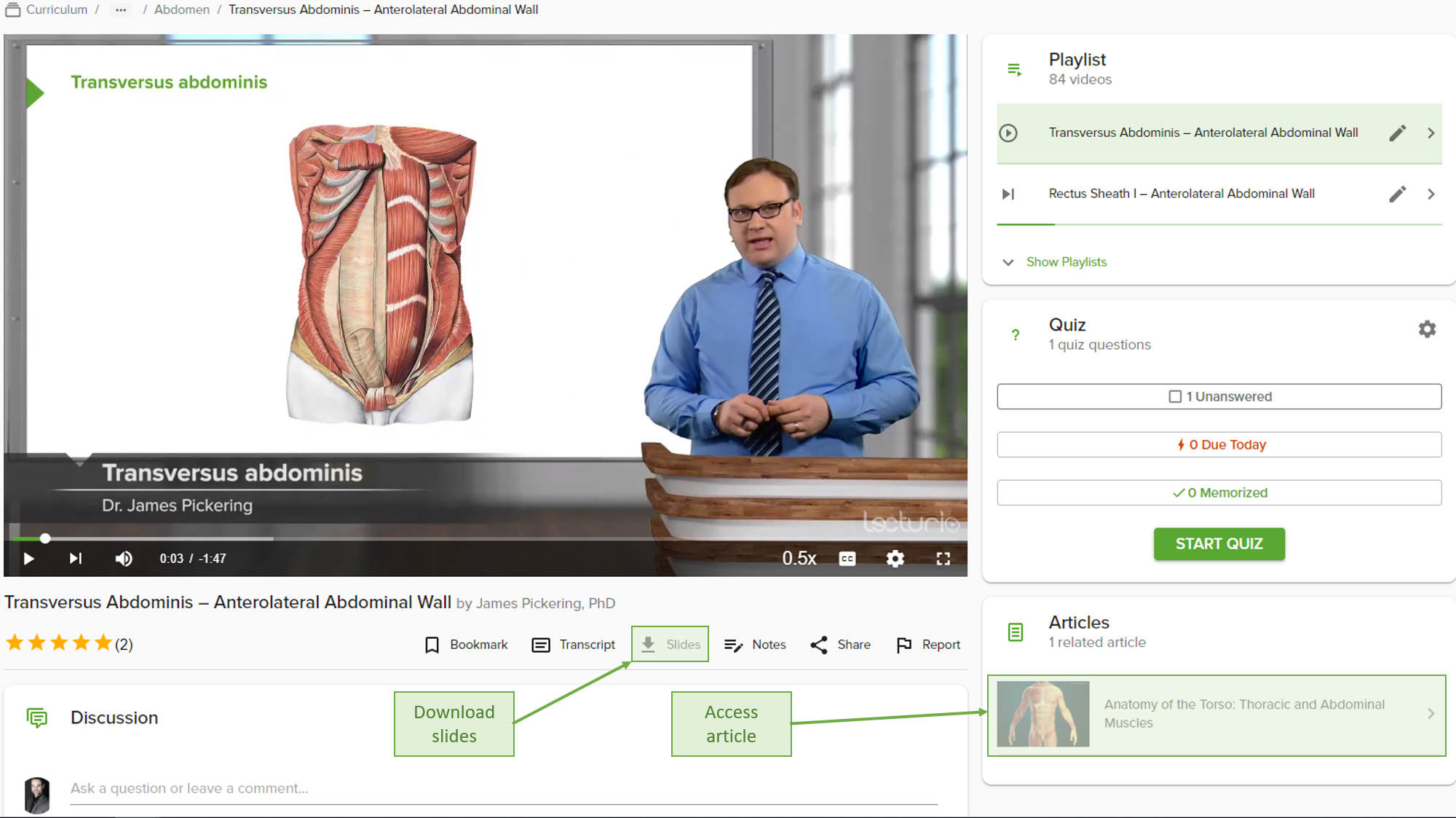Bookmark this lecture
This screenshot has height=818, width=1456.
pos(466,645)
